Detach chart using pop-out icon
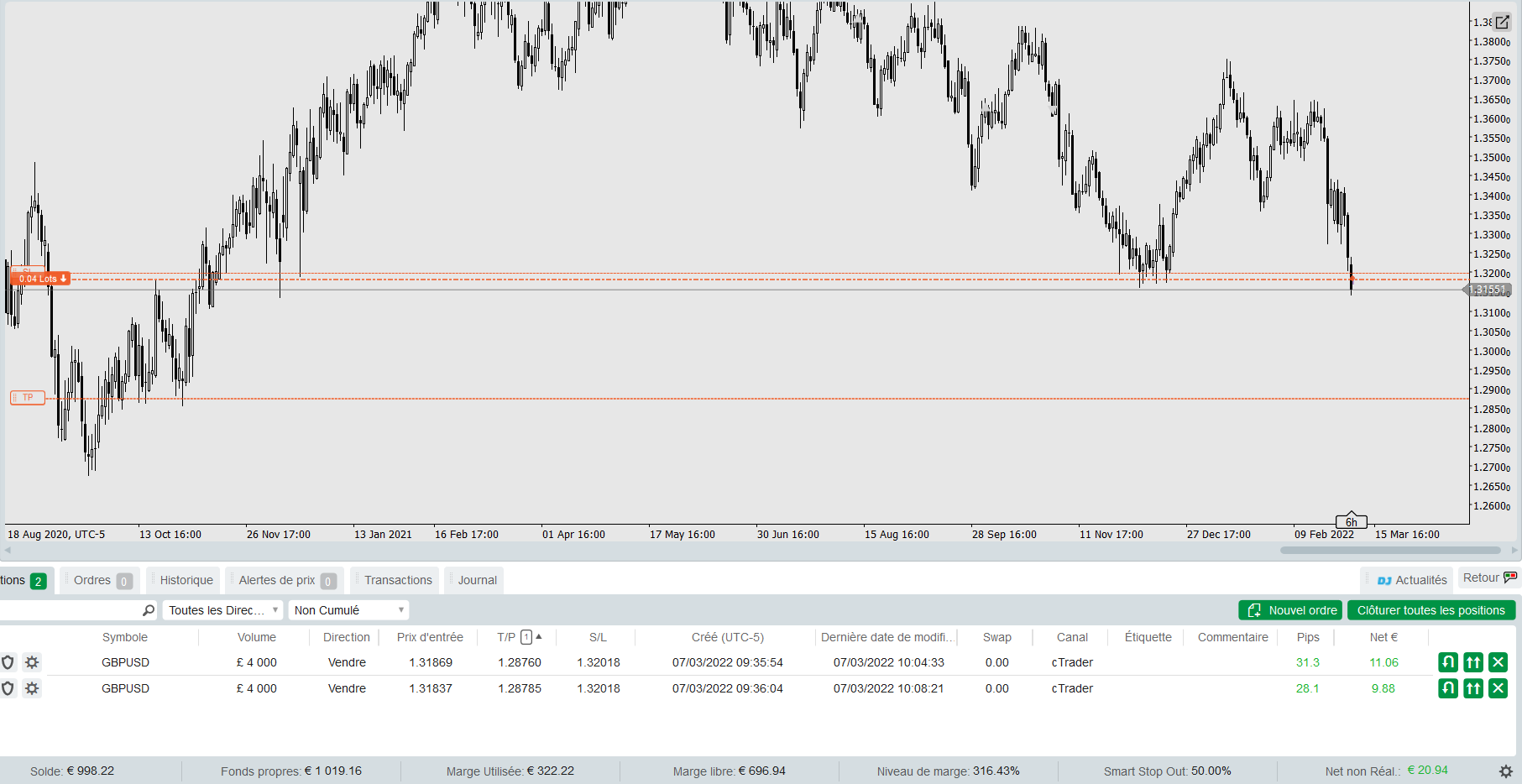 point(1502,22)
